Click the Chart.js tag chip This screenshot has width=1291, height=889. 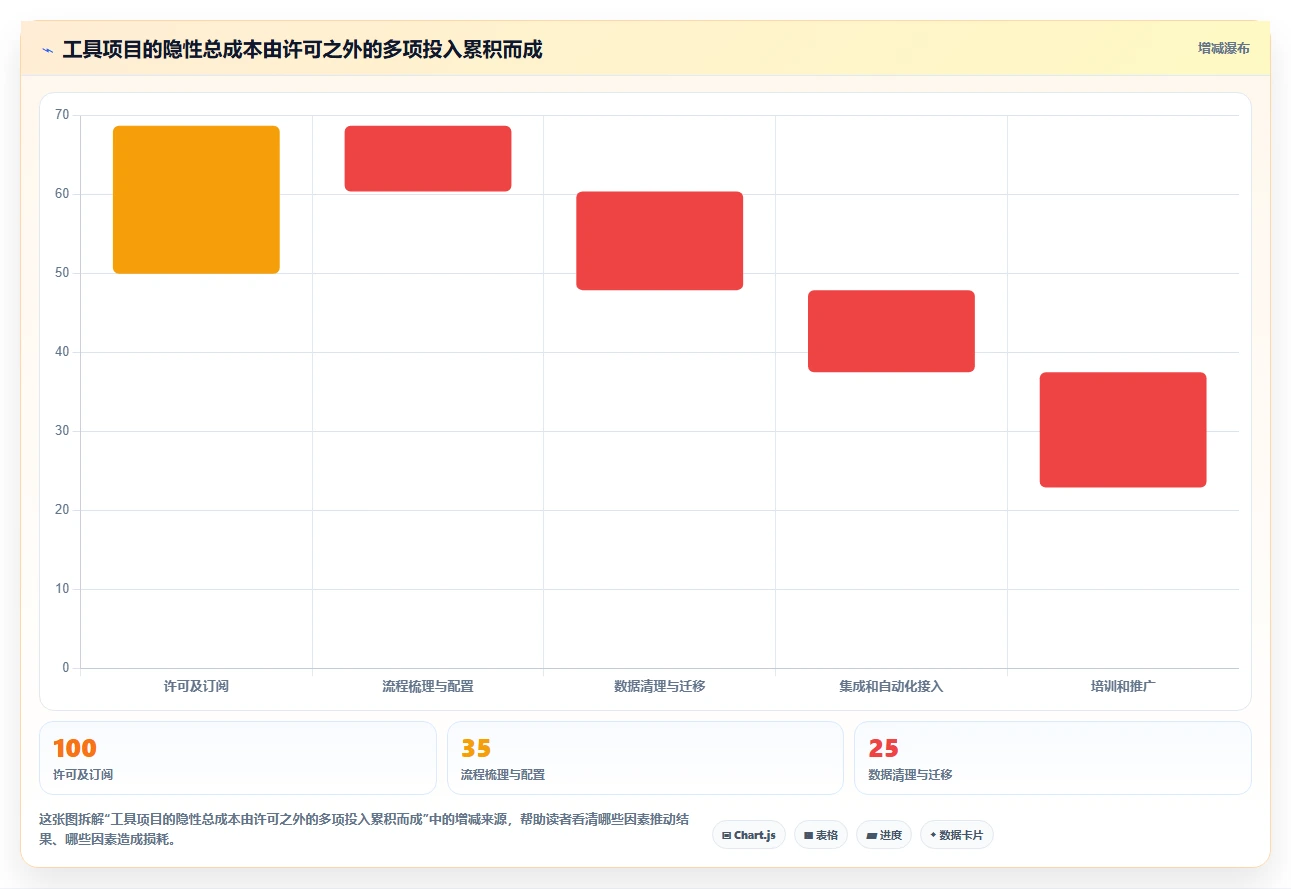point(749,835)
